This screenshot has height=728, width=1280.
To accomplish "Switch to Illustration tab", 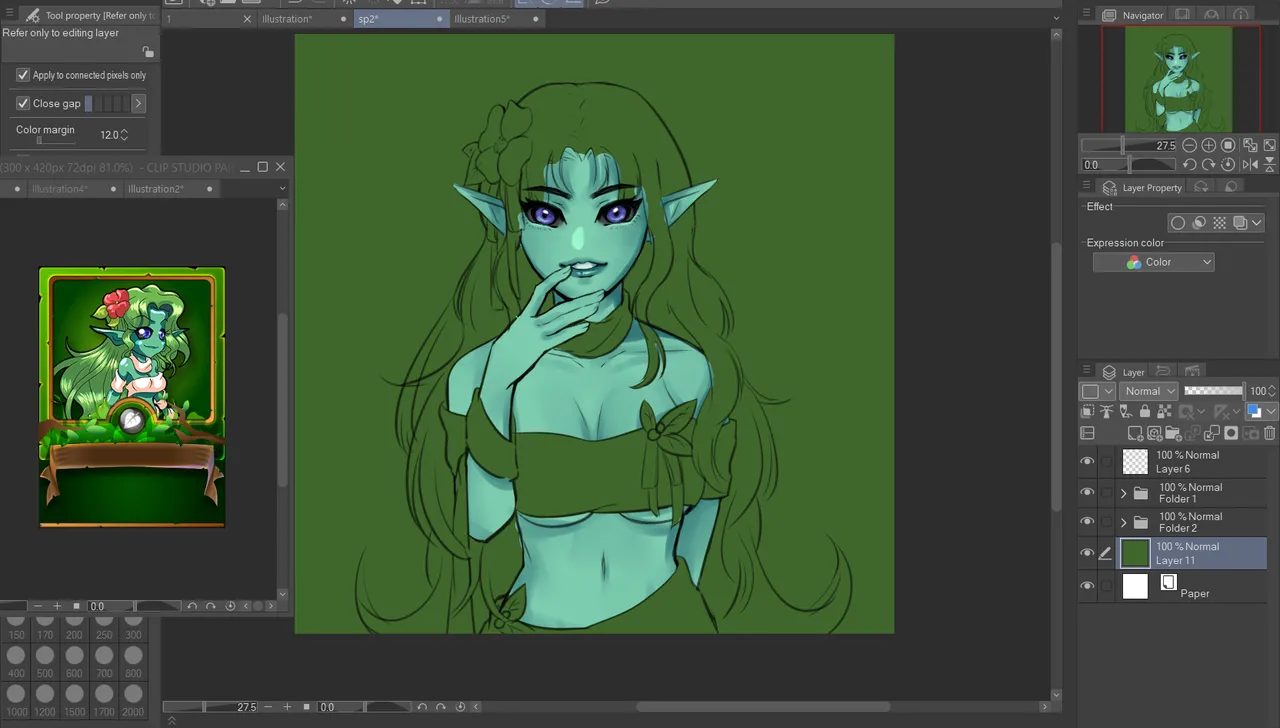I will [287, 19].
